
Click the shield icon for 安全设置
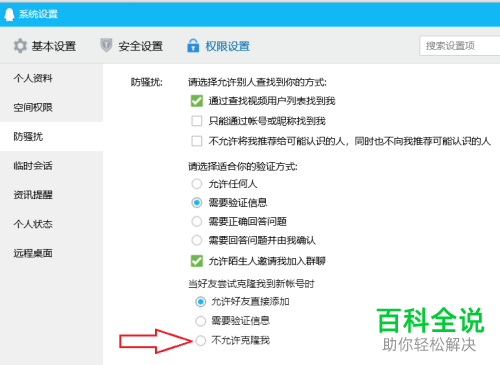pos(106,45)
